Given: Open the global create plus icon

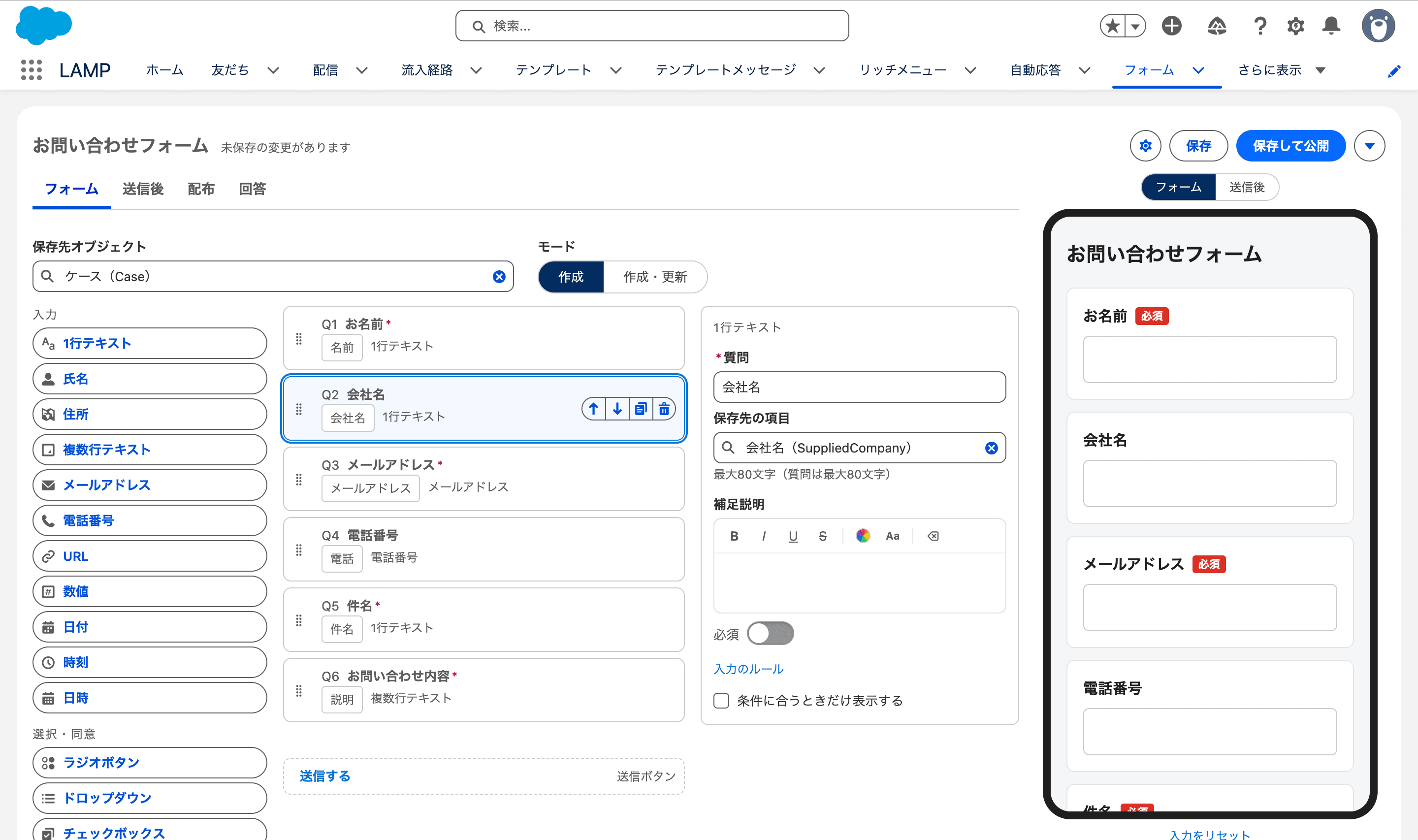Looking at the screenshot, I should tap(1171, 26).
